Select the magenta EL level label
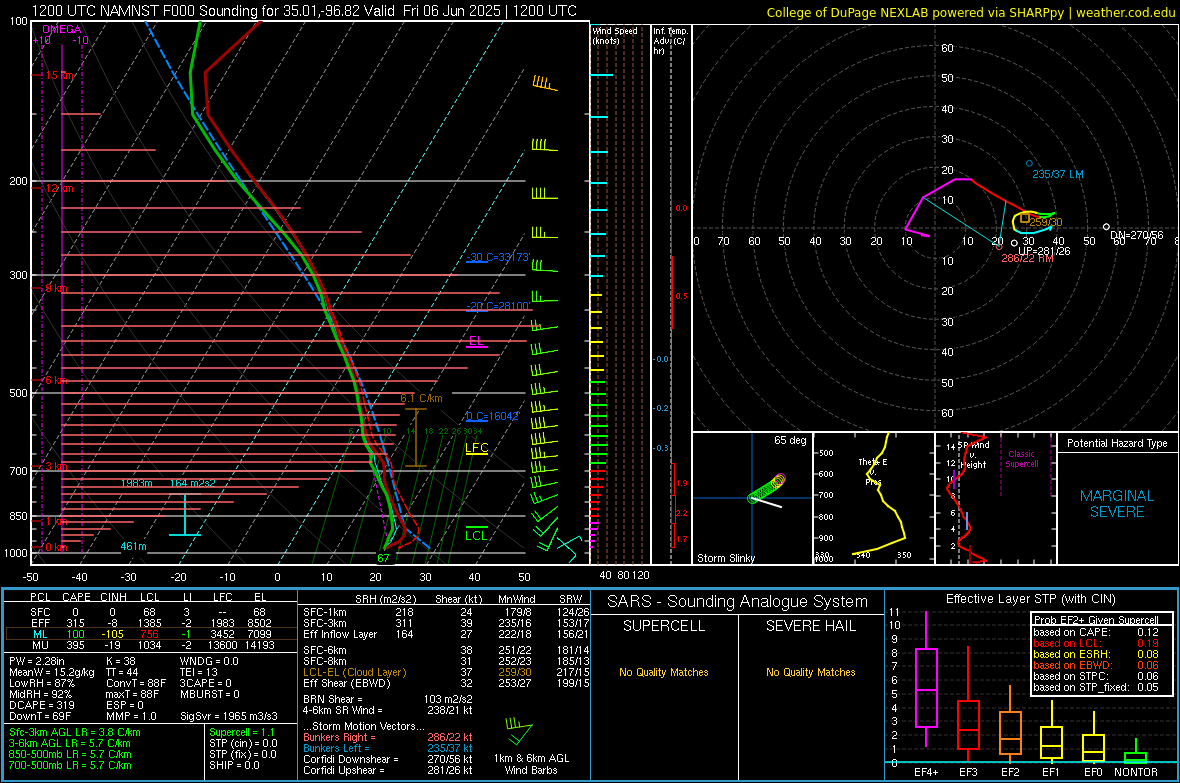Screen dimensions: 1180x783 (476, 340)
